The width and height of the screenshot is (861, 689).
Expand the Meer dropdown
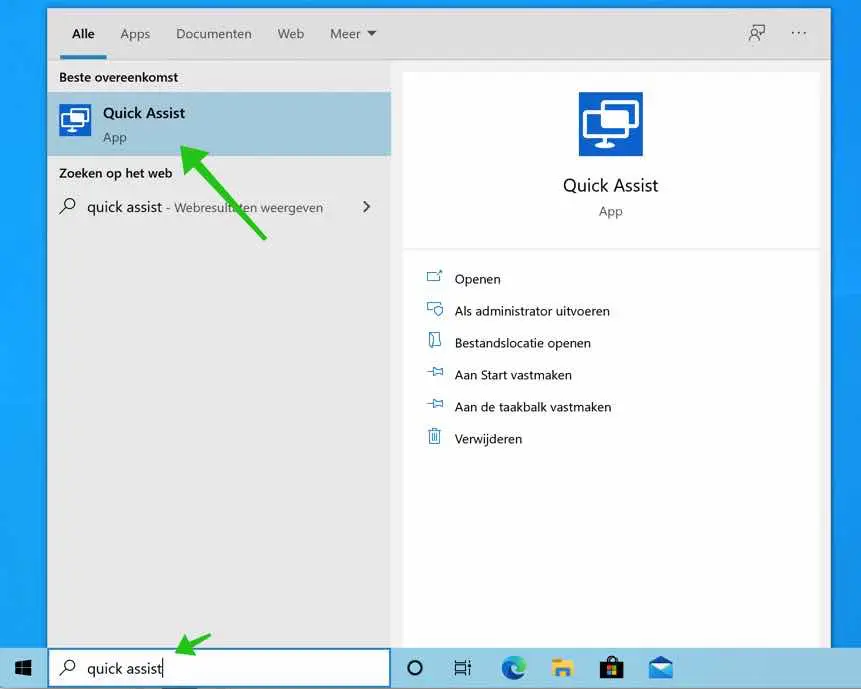353,34
